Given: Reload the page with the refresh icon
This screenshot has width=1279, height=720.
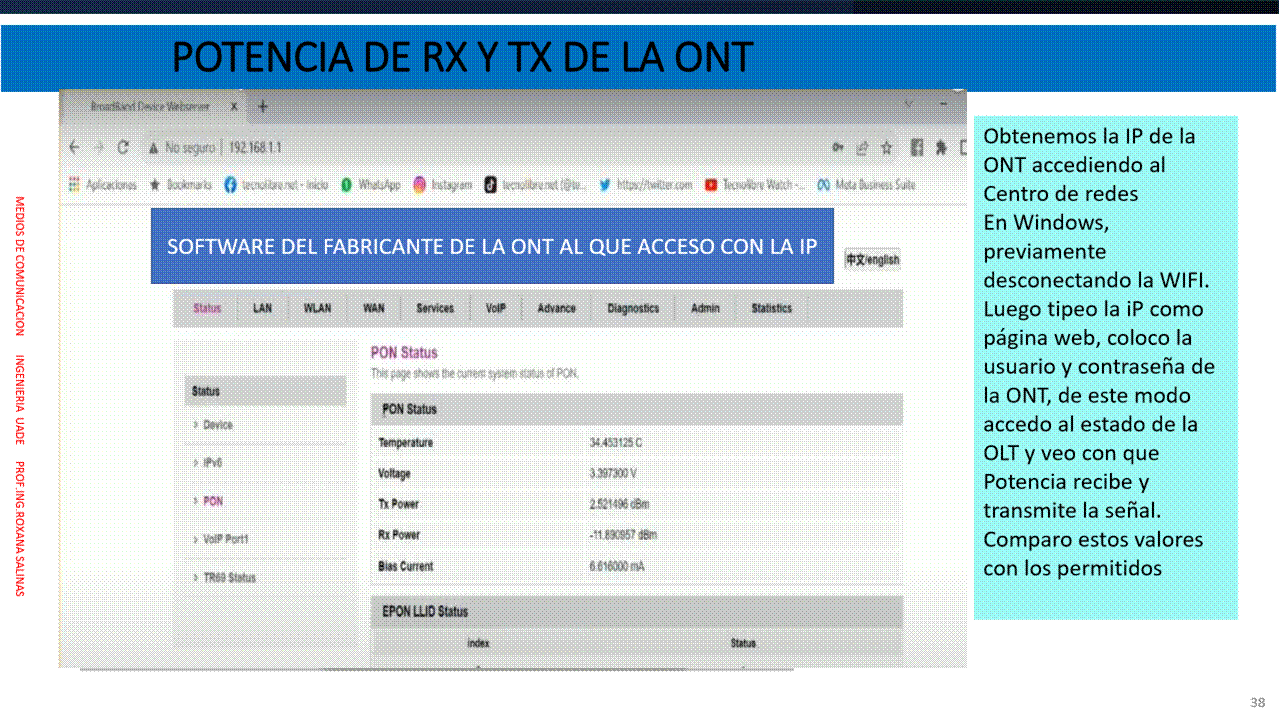Looking at the screenshot, I should coord(123,147).
